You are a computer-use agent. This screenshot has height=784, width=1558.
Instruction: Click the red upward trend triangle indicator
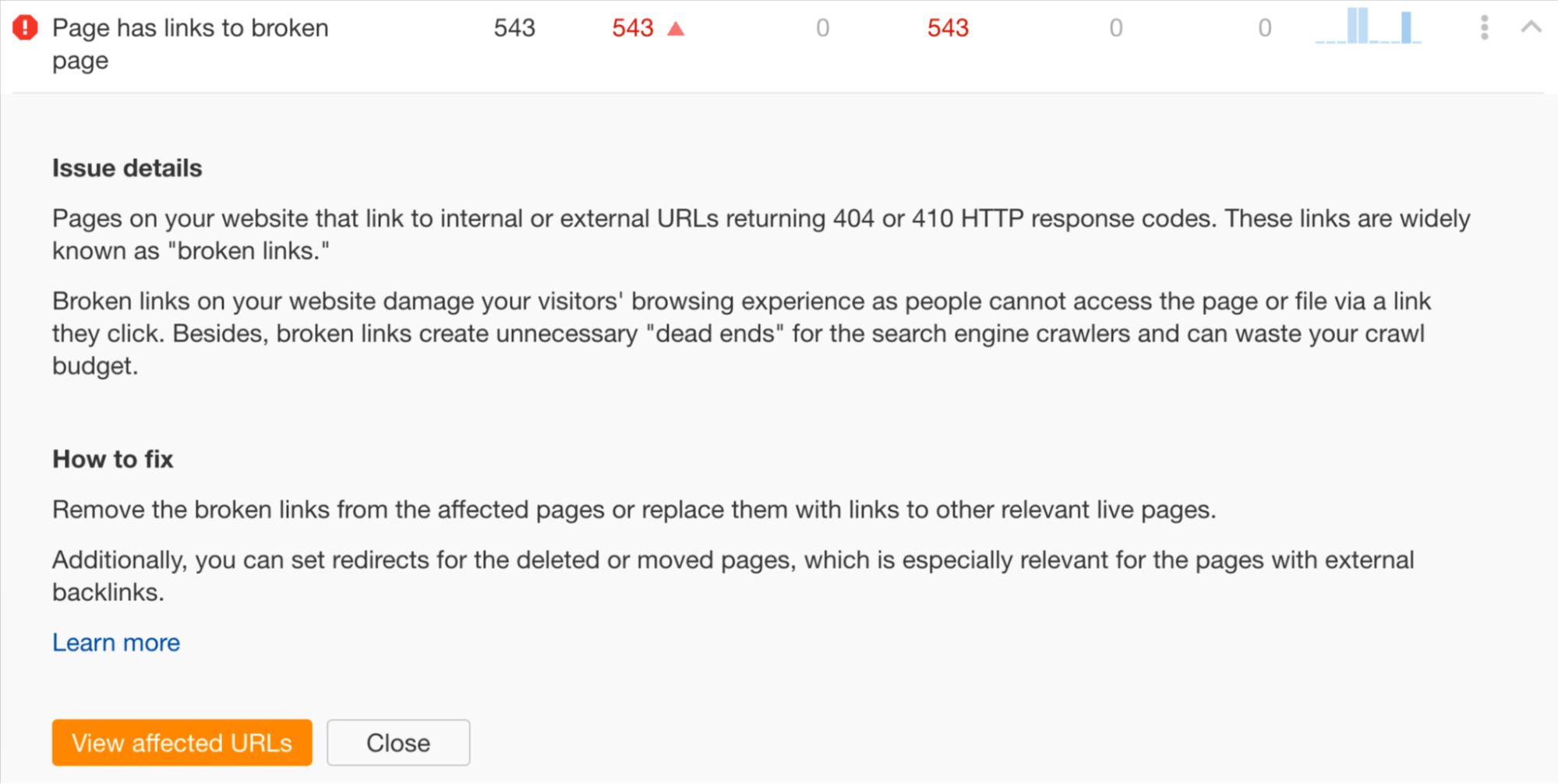click(x=677, y=27)
